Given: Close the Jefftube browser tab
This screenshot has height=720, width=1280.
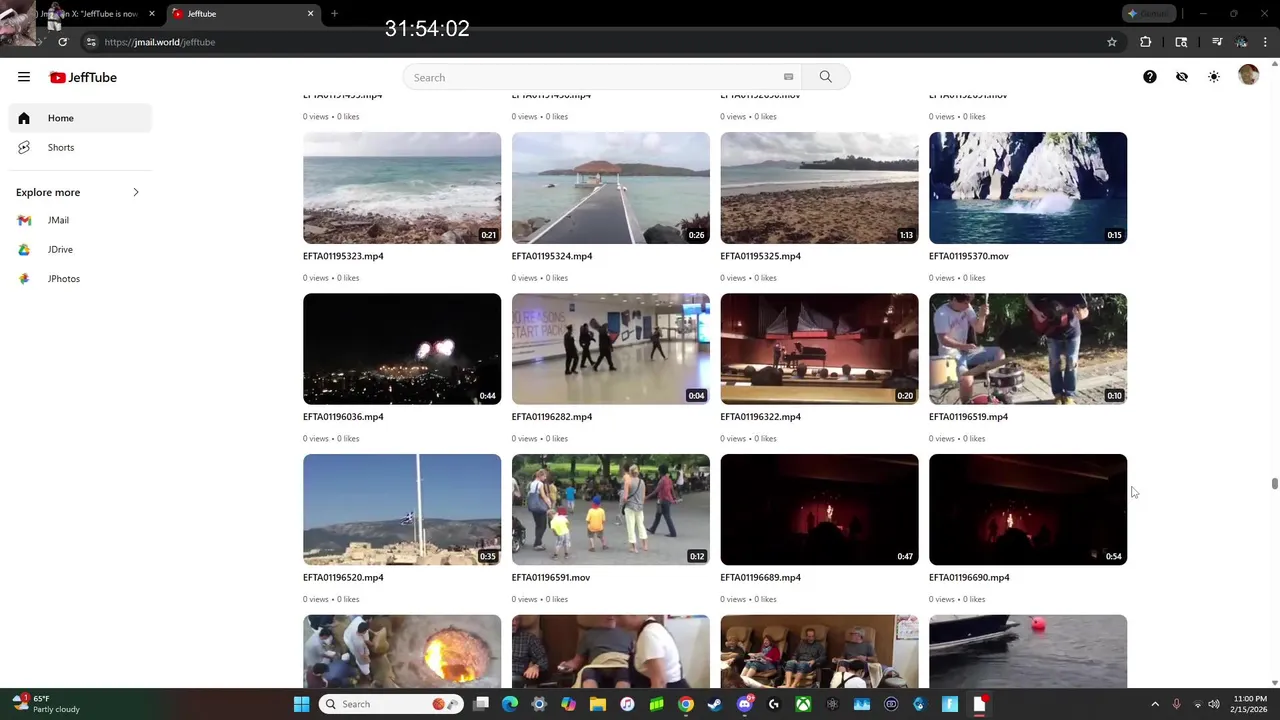Looking at the screenshot, I should (310, 14).
